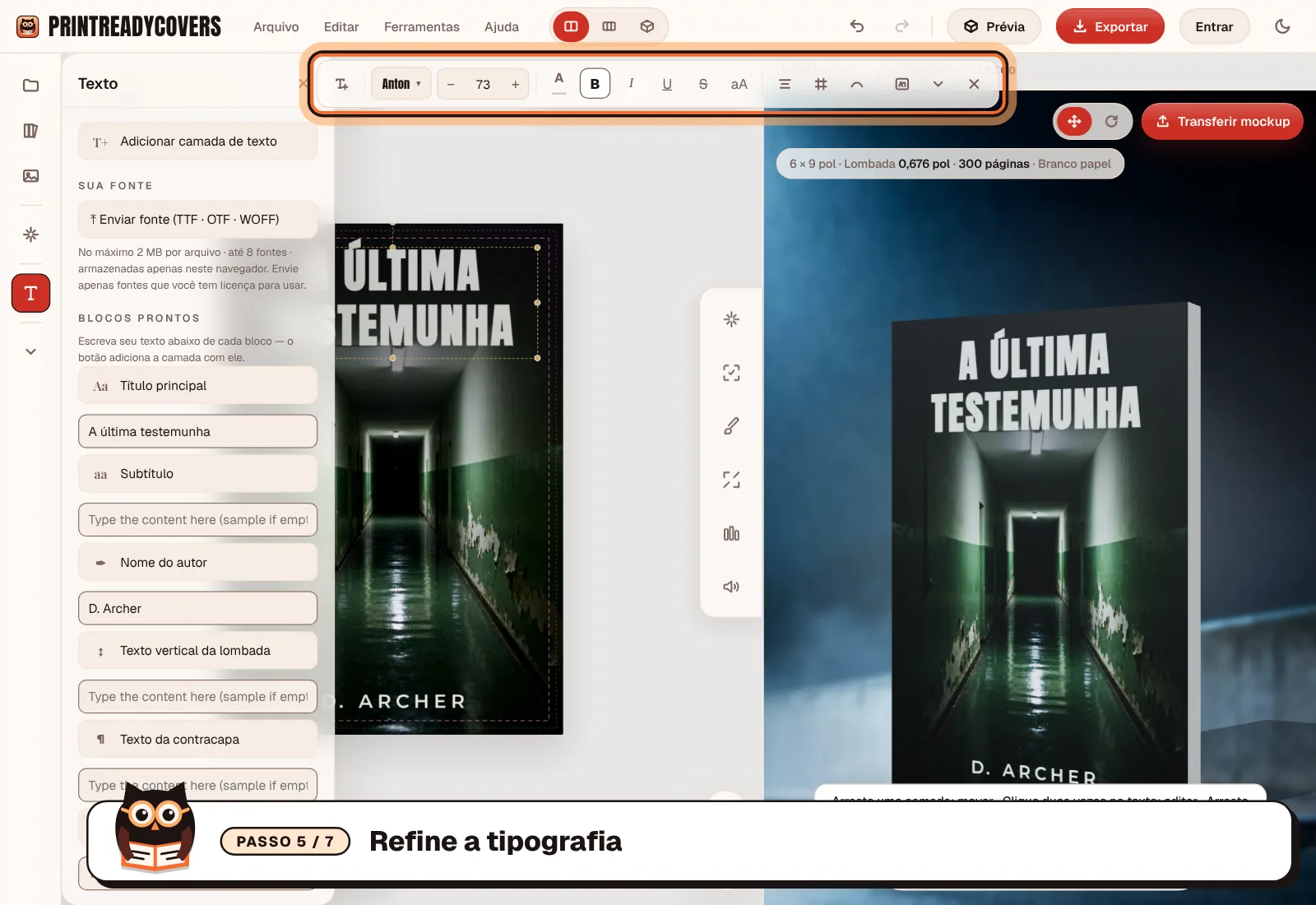1316x905 pixels.
Task: Open the Arquivo menu
Action: click(276, 27)
